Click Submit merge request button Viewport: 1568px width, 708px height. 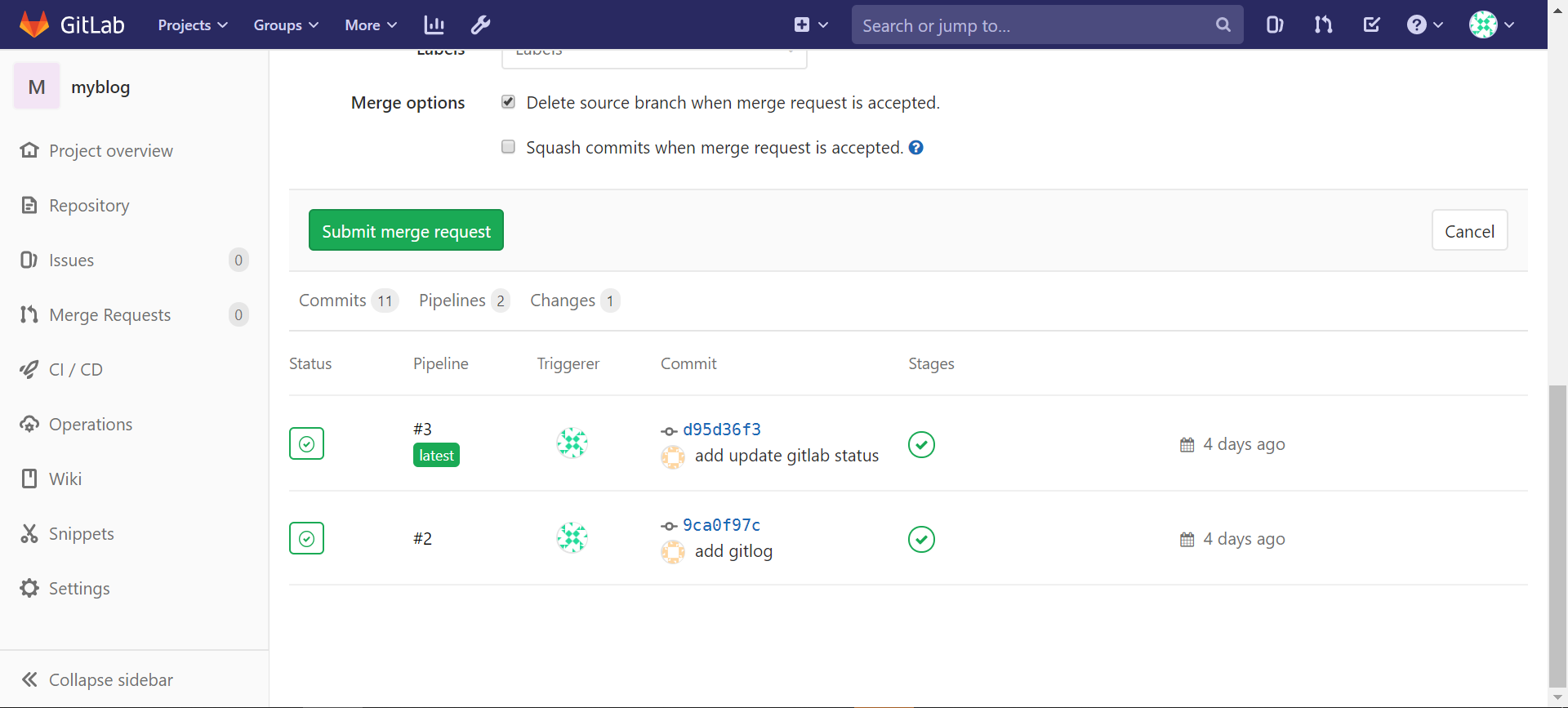(406, 230)
